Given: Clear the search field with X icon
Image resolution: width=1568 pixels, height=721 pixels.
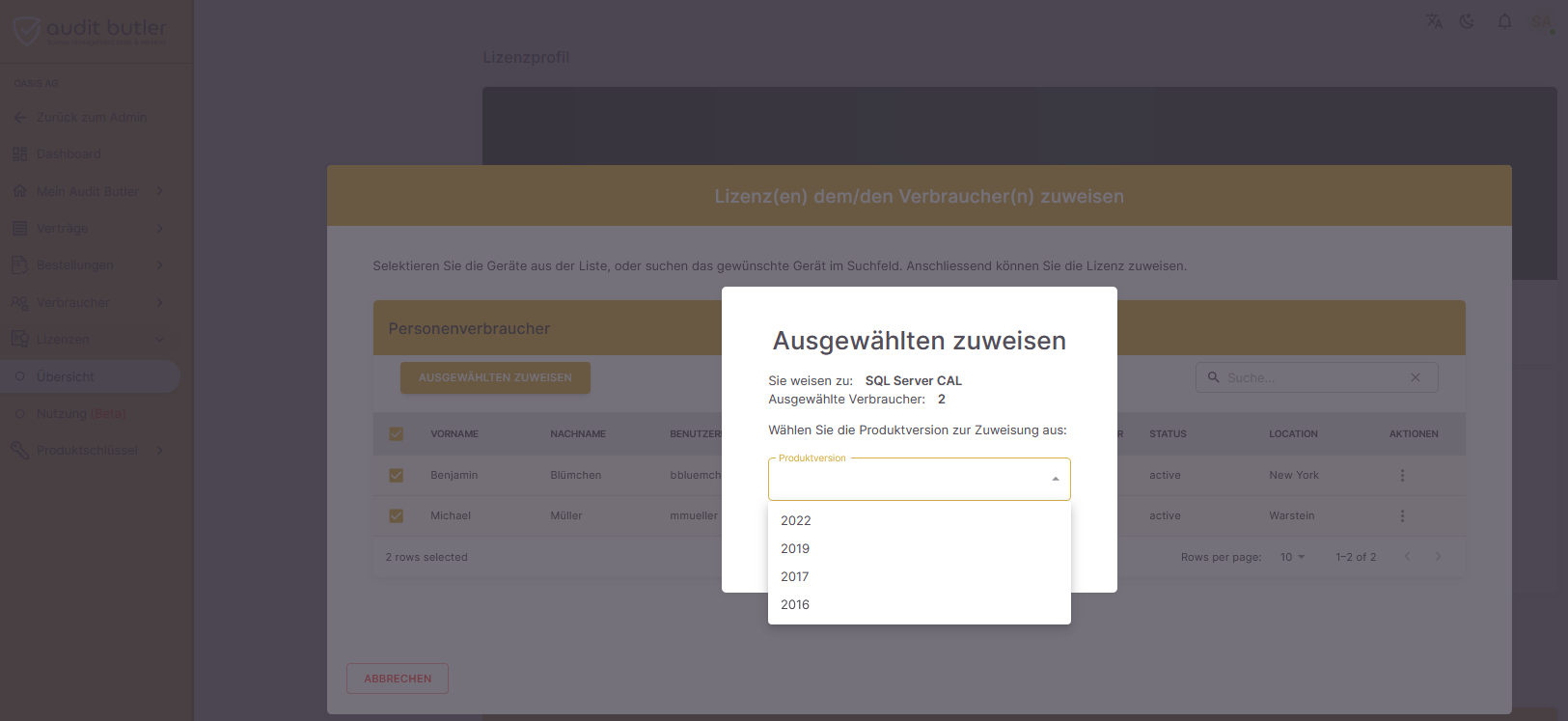Looking at the screenshot, I should [x=1416, y=377].
